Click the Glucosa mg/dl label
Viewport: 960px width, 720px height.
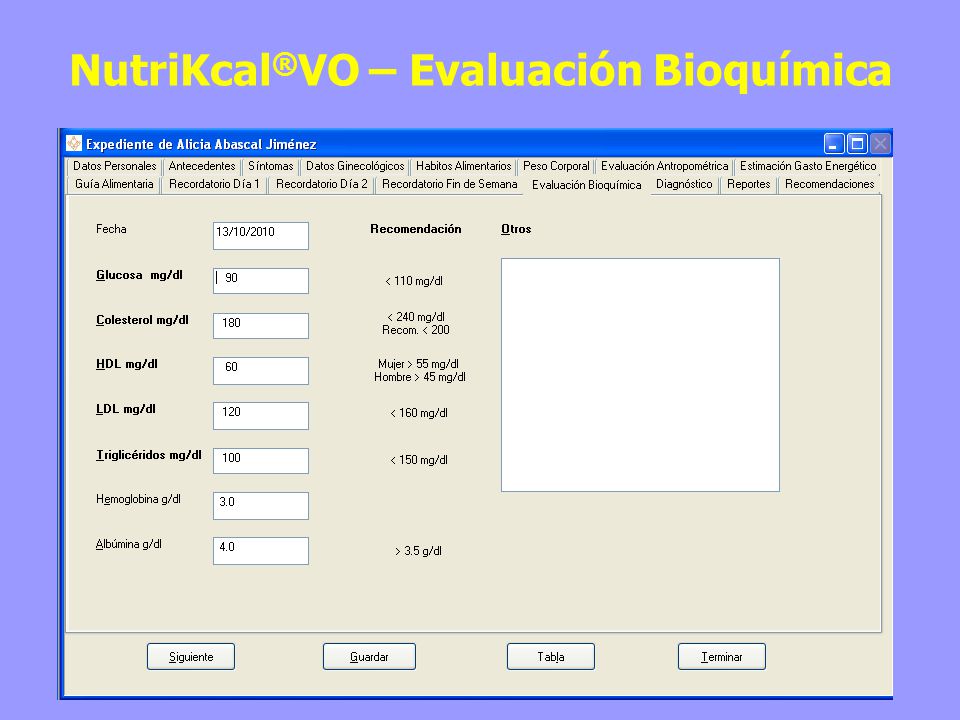139,276
